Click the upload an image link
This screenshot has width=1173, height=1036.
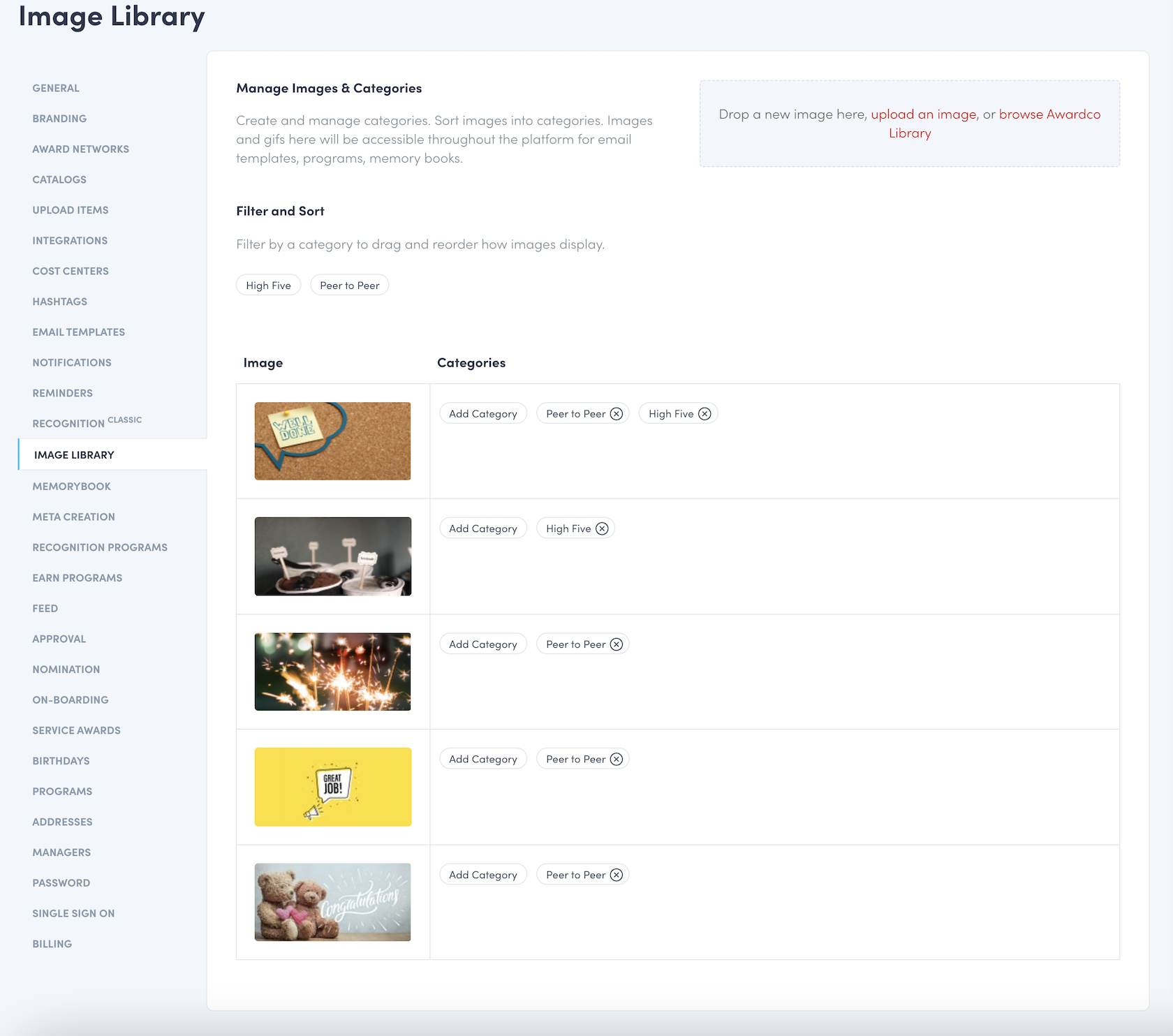923,114
